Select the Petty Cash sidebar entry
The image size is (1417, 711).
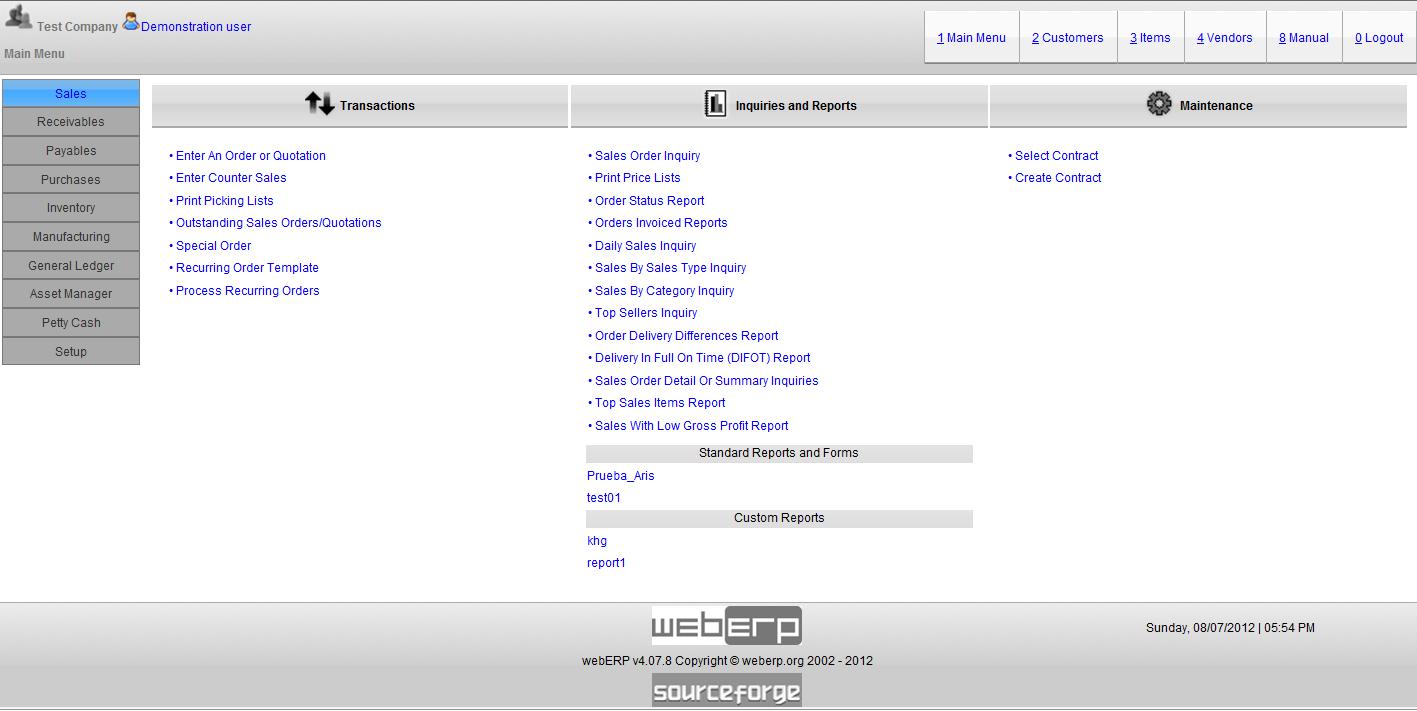(70, 322)
